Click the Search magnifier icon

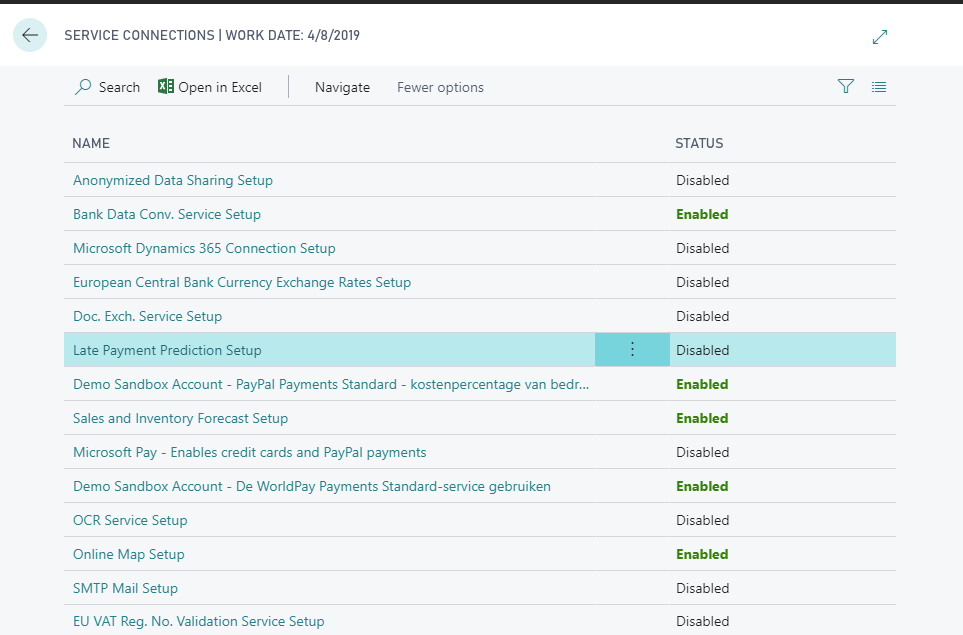pyautogui.click(x=83, y=87)
